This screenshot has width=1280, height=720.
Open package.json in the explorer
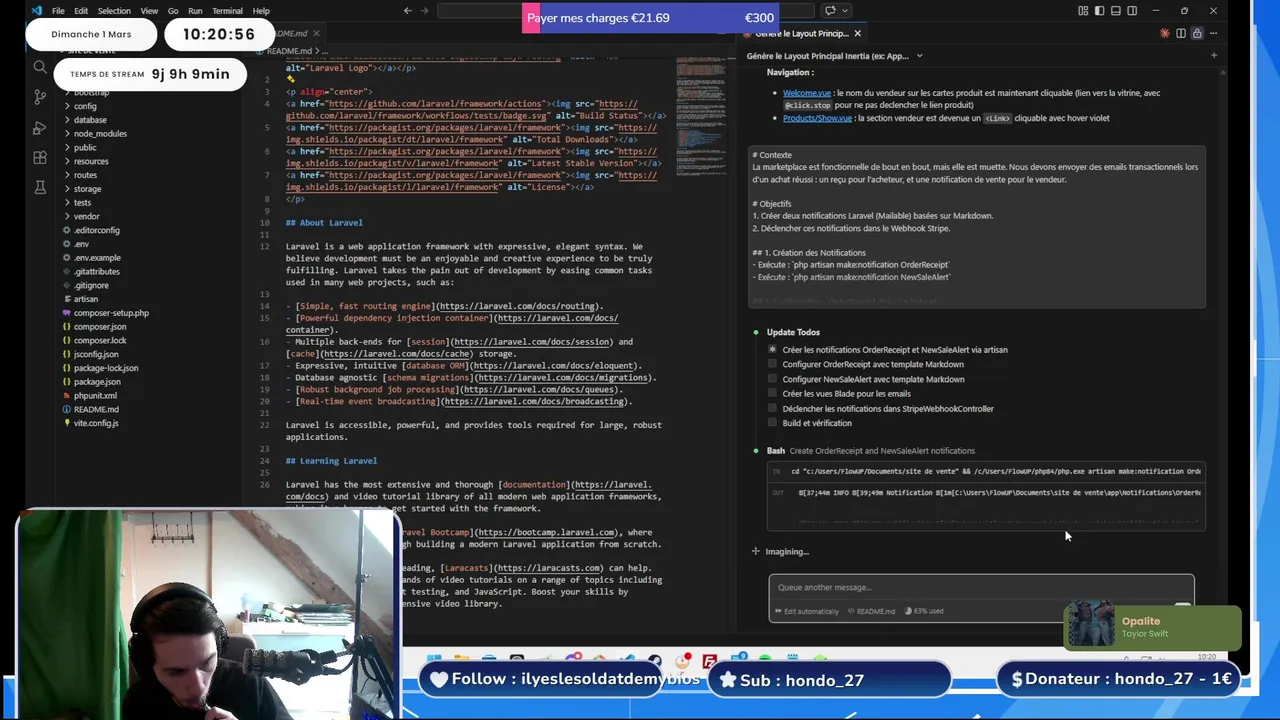(97, 381)
